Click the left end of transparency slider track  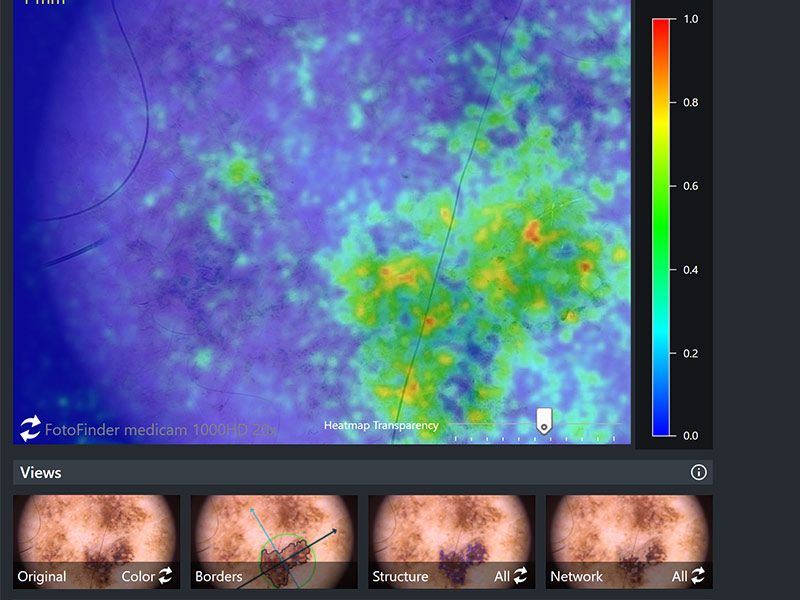(x=456, y=426)
